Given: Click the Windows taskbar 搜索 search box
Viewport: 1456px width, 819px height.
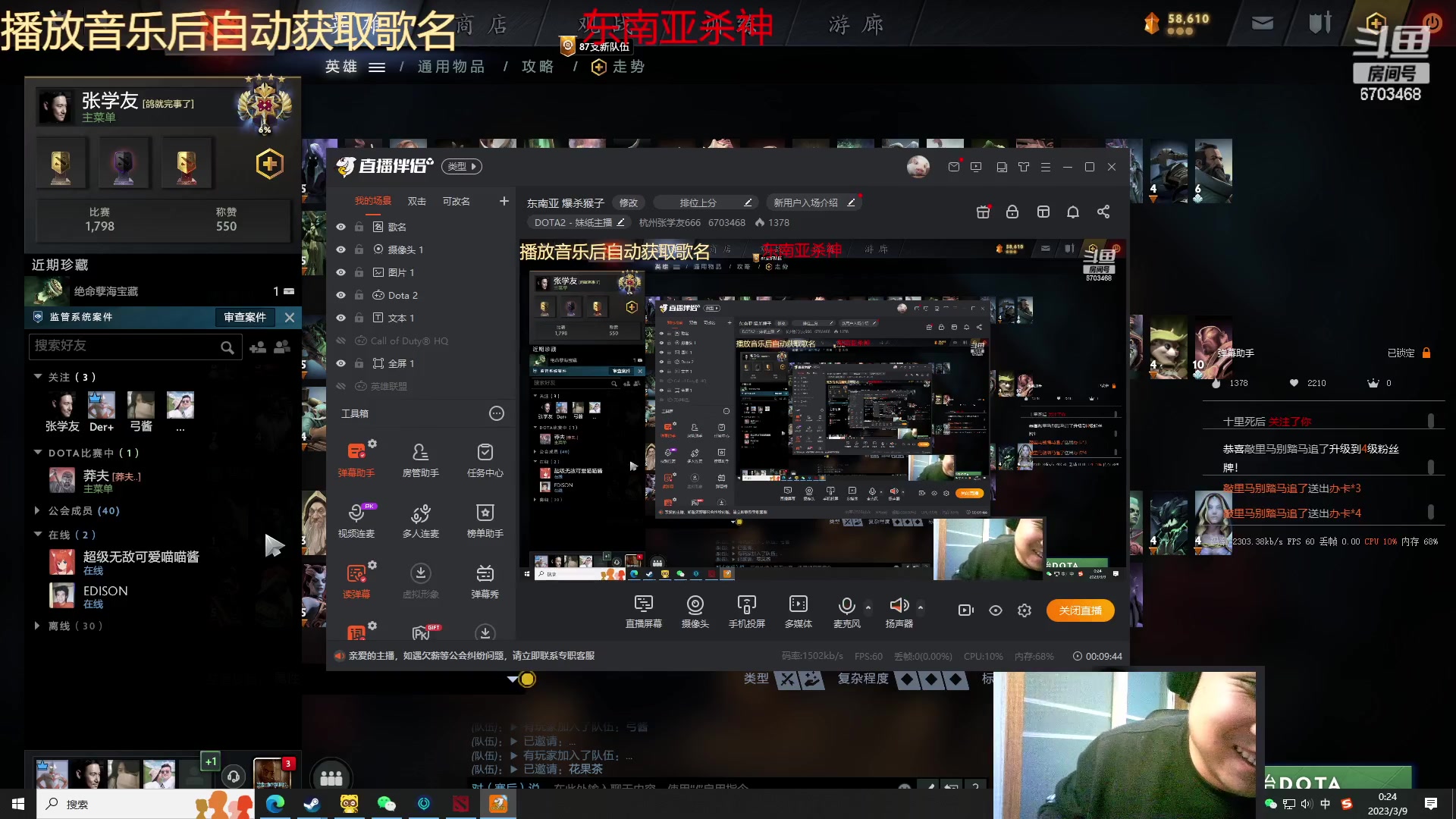Looking at the screenshot, I should [x=144, y=804].
